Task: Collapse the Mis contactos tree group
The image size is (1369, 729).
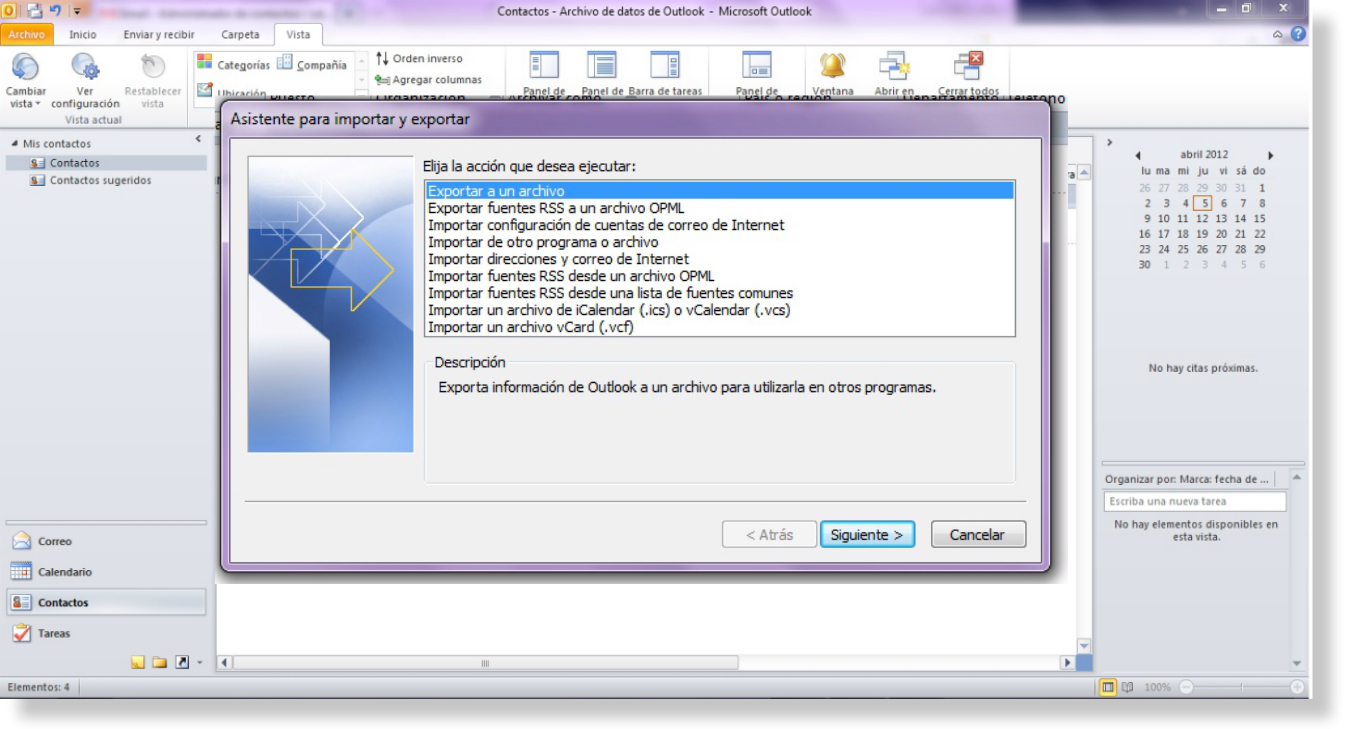Action: (14, 144)
